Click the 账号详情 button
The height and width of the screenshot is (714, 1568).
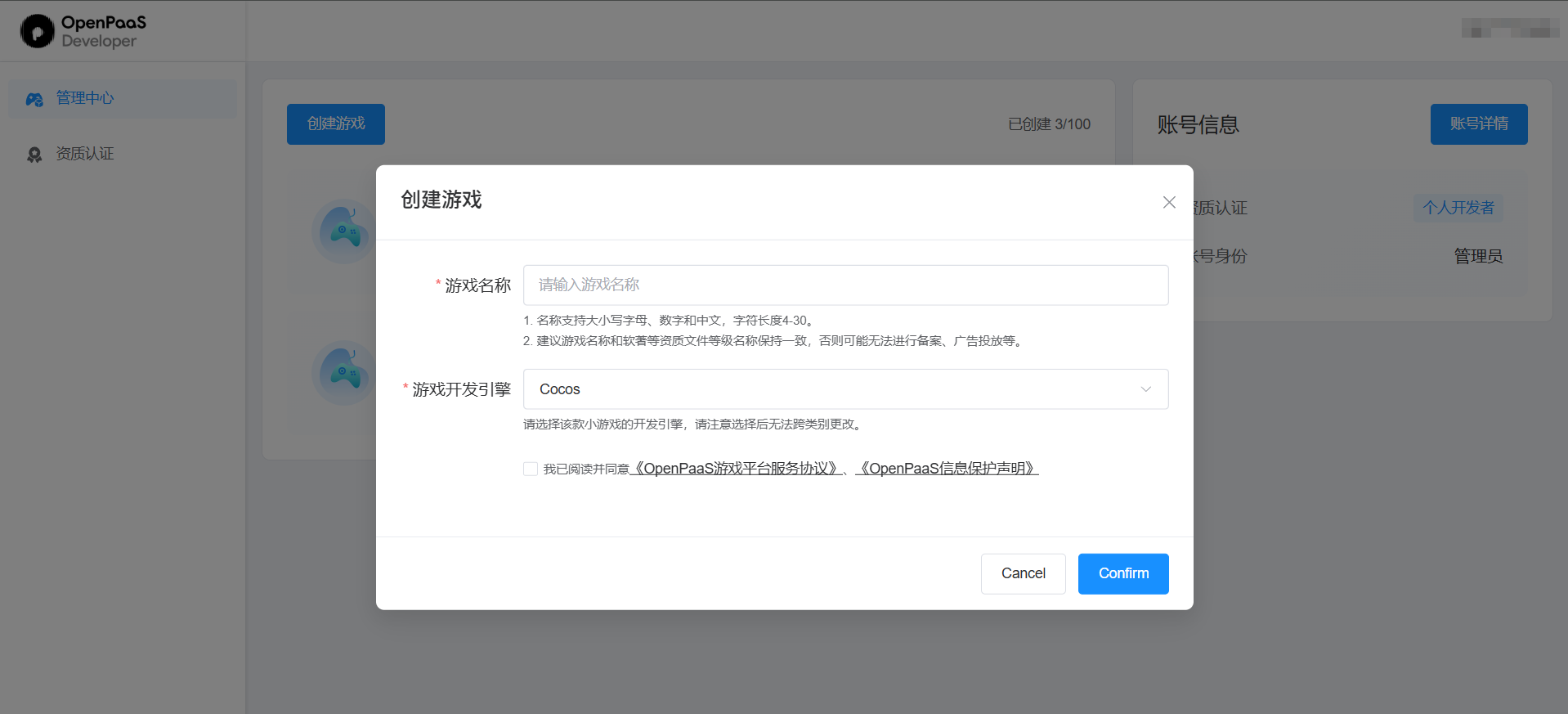pos(1479,124)
